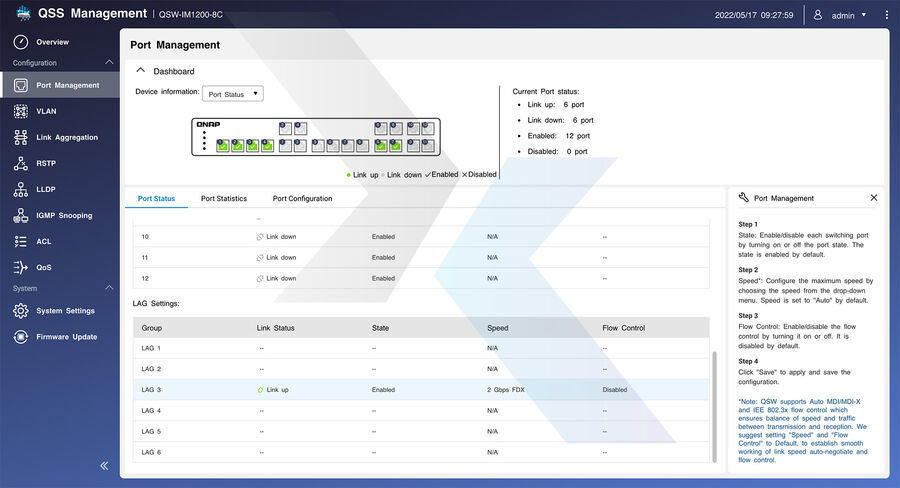Select the LAG 3 table row
This screenshot has width=900, height=488.
click(x=420, y=390)
